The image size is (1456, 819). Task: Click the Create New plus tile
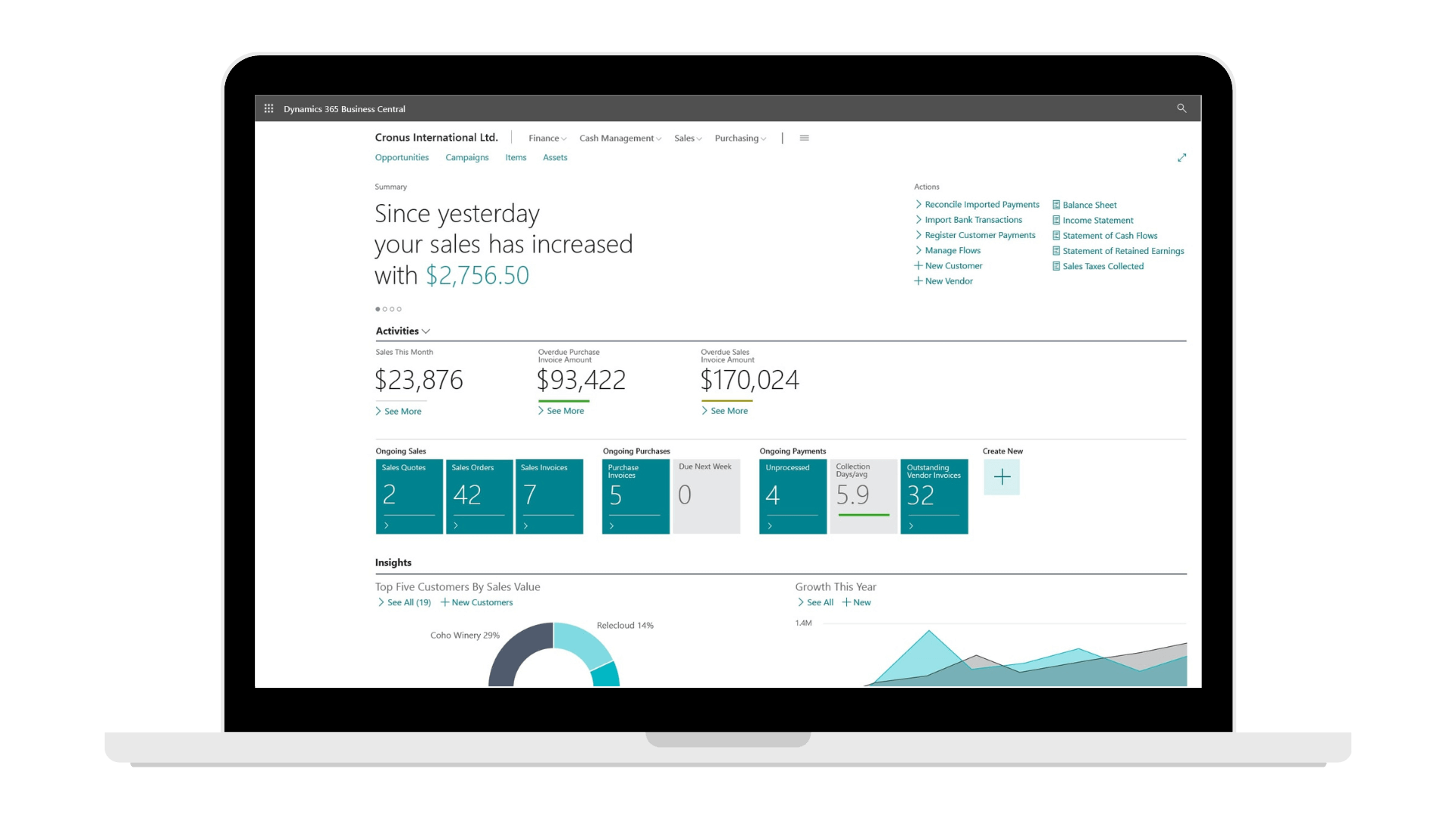pos(1002,477)
